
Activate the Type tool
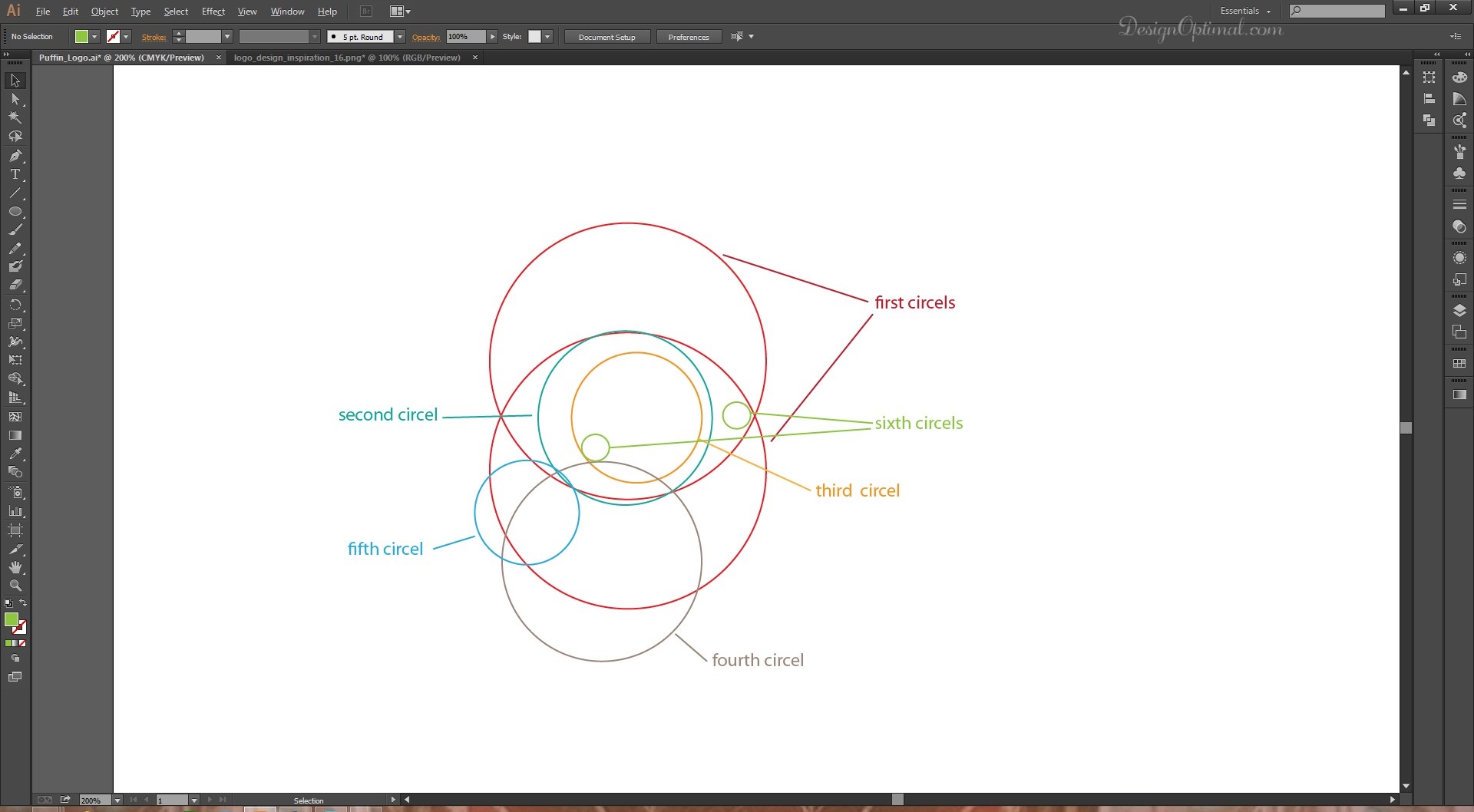click(x=15, y=174)
